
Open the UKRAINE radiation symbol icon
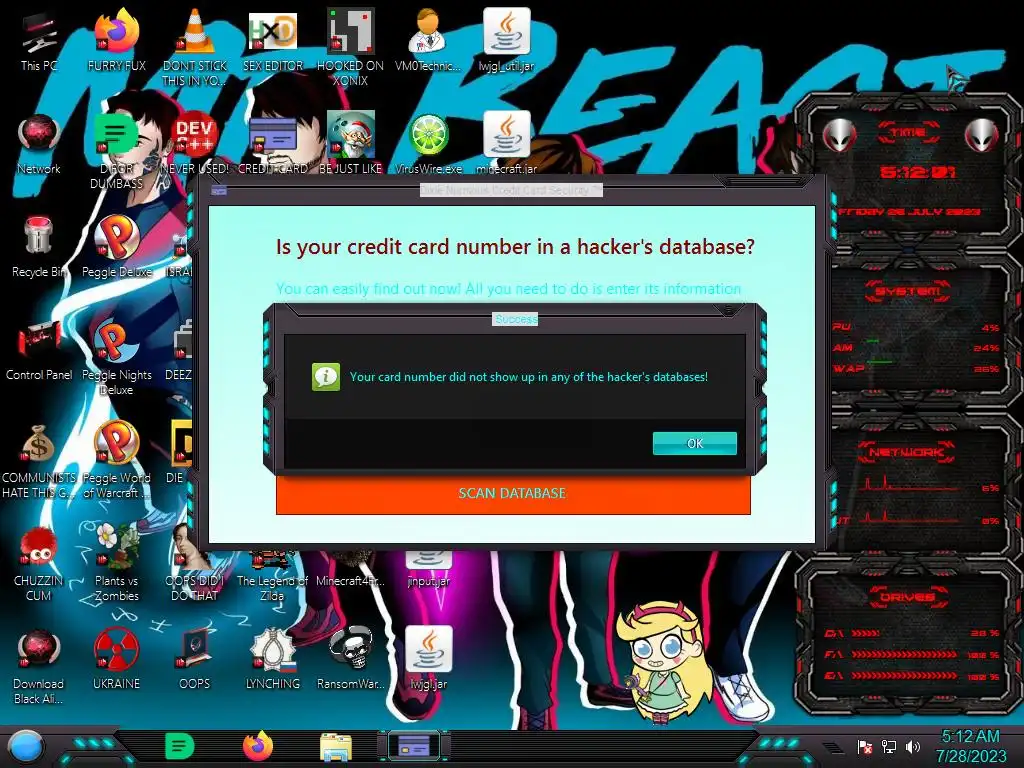coord(117,660)
